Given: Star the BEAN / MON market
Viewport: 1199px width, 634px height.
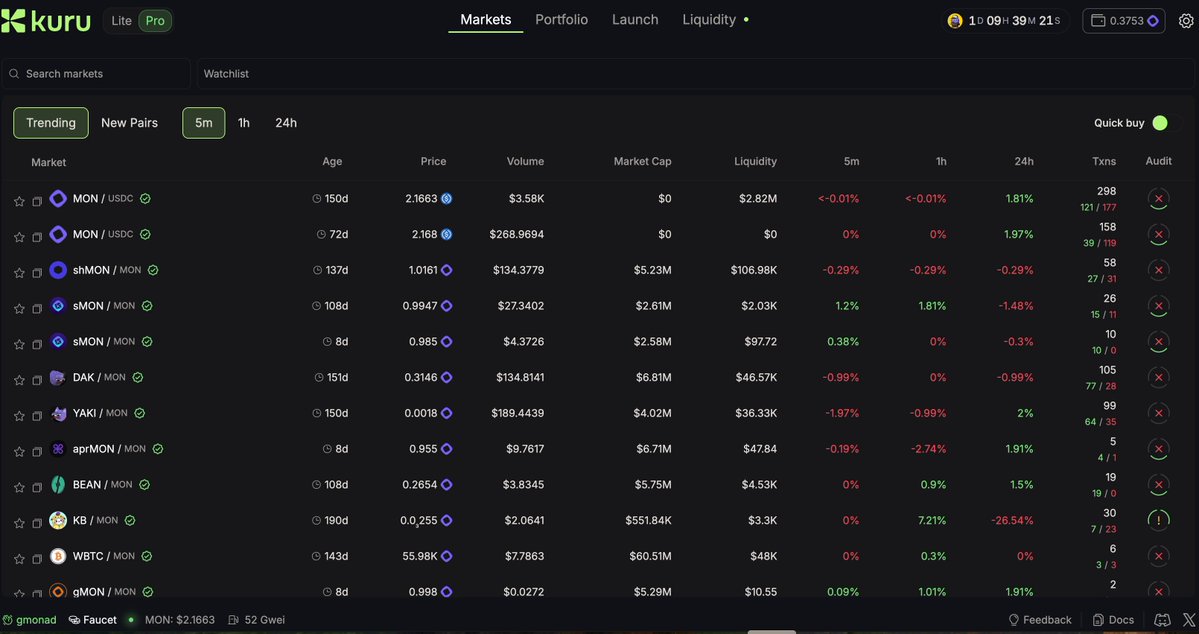Looking at the screenshot, I should tap(19, 487).
